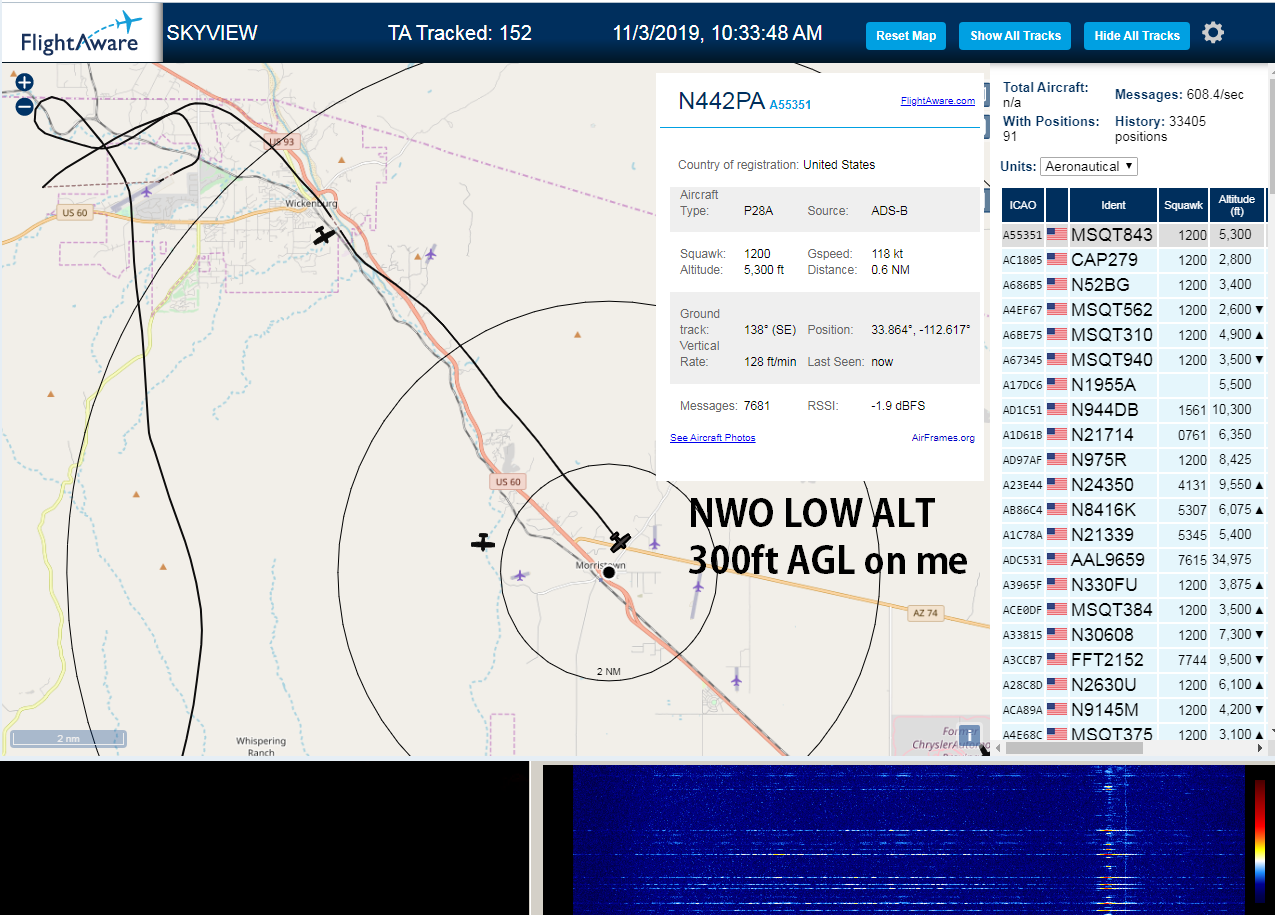The width and height of the screenshot is (1275, 915).
Task: Click US flag icon in CAP279 row
Action: pyautogui.click(x=1057, y=260)
